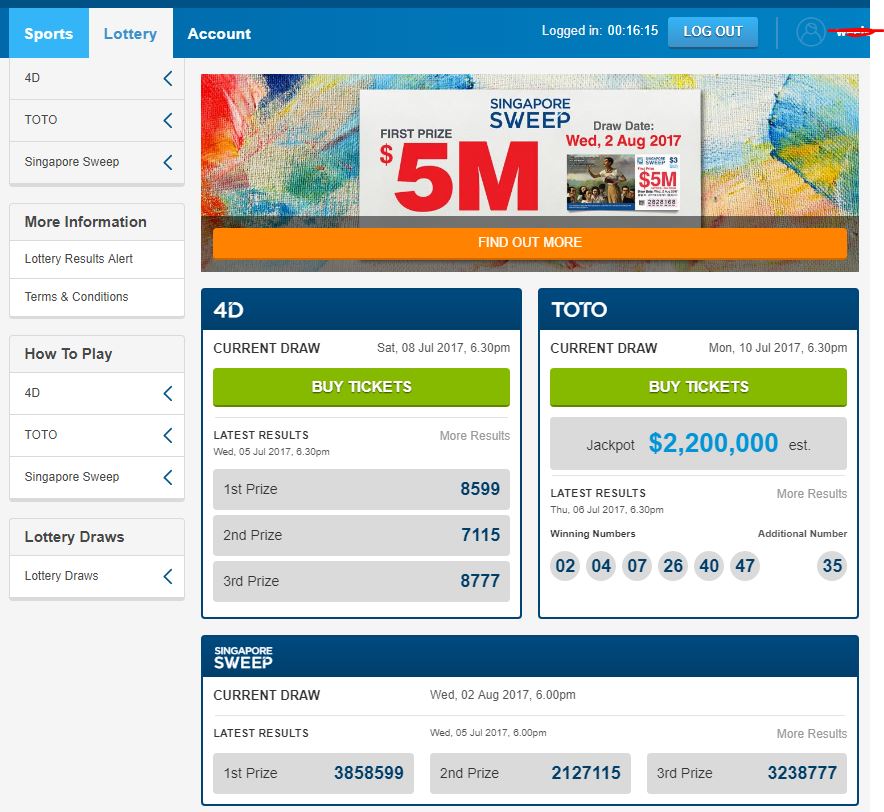
Task: Switch to the Sports tab
Action: 48,33
